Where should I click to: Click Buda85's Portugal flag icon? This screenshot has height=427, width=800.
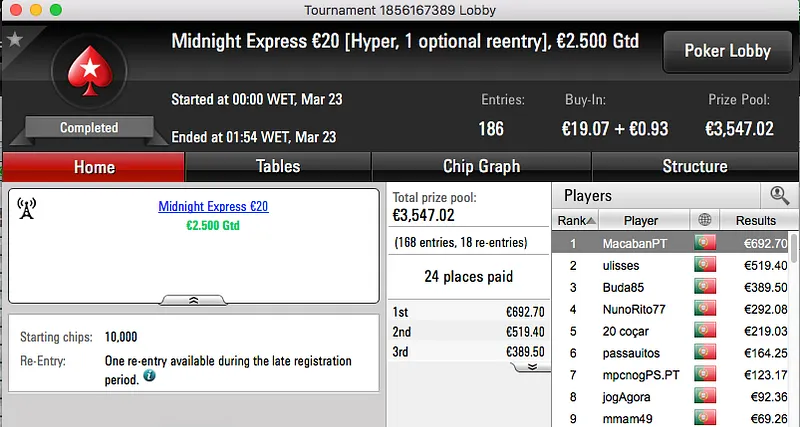[705, 287]
